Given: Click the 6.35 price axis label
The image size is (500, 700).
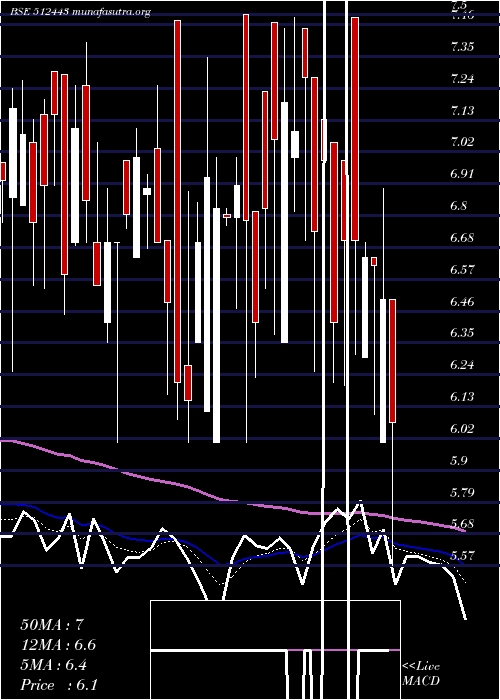Looking at the screenshot, I should 463,333.
